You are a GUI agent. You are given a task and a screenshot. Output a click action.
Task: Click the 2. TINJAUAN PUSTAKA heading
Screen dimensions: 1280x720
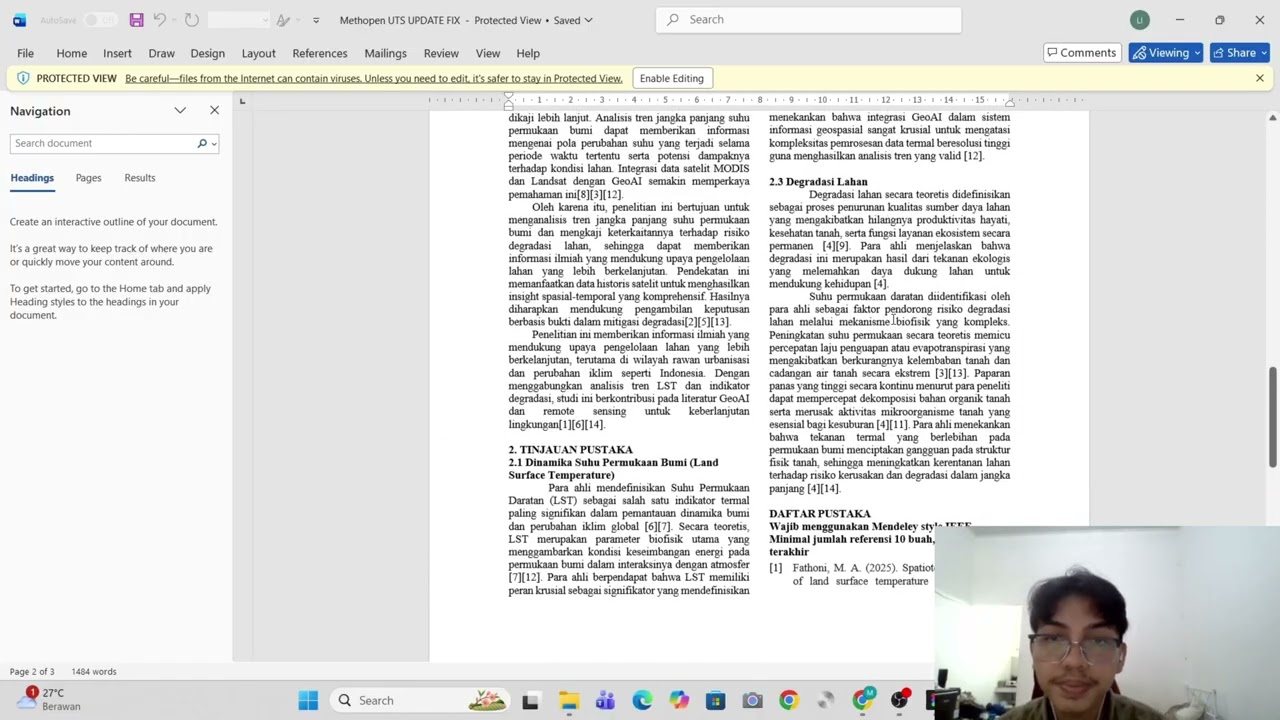570,450
